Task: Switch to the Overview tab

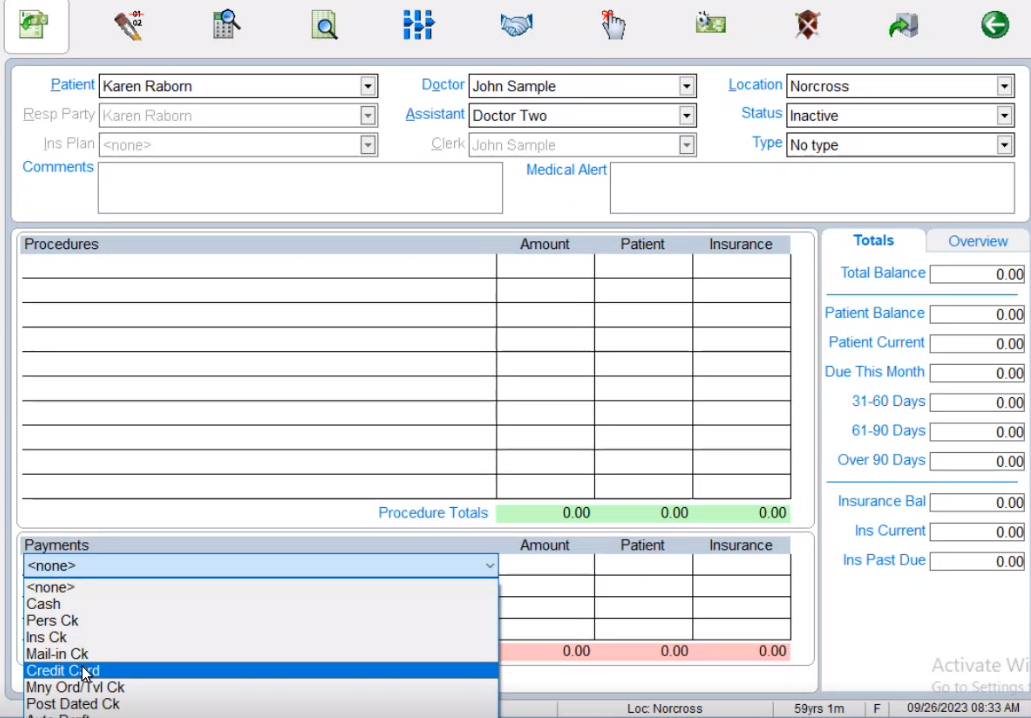Action: 977,241
